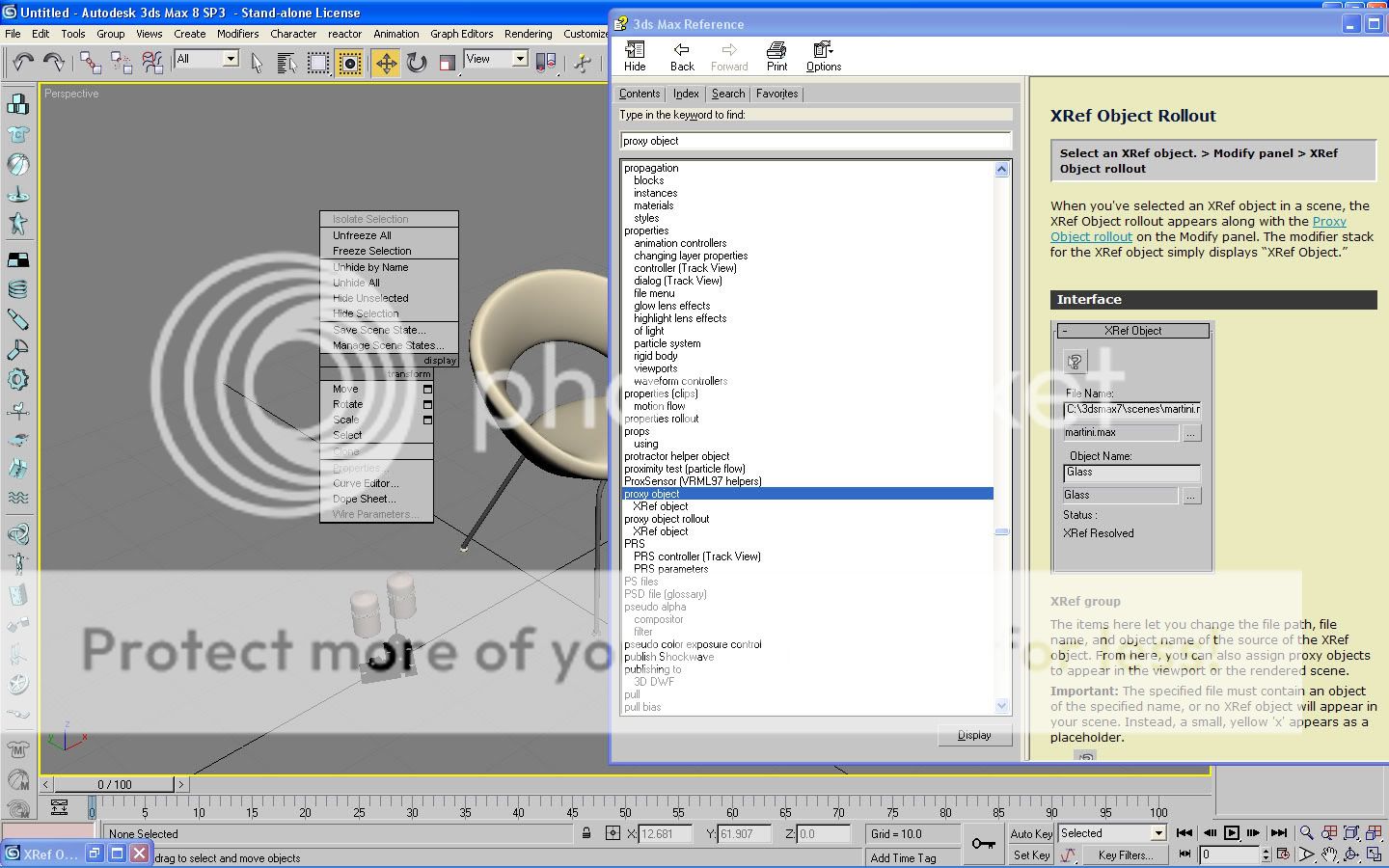Toggle Window/Crossing selection mode
Screen dimensions: 1389x868
click(350, 63)
